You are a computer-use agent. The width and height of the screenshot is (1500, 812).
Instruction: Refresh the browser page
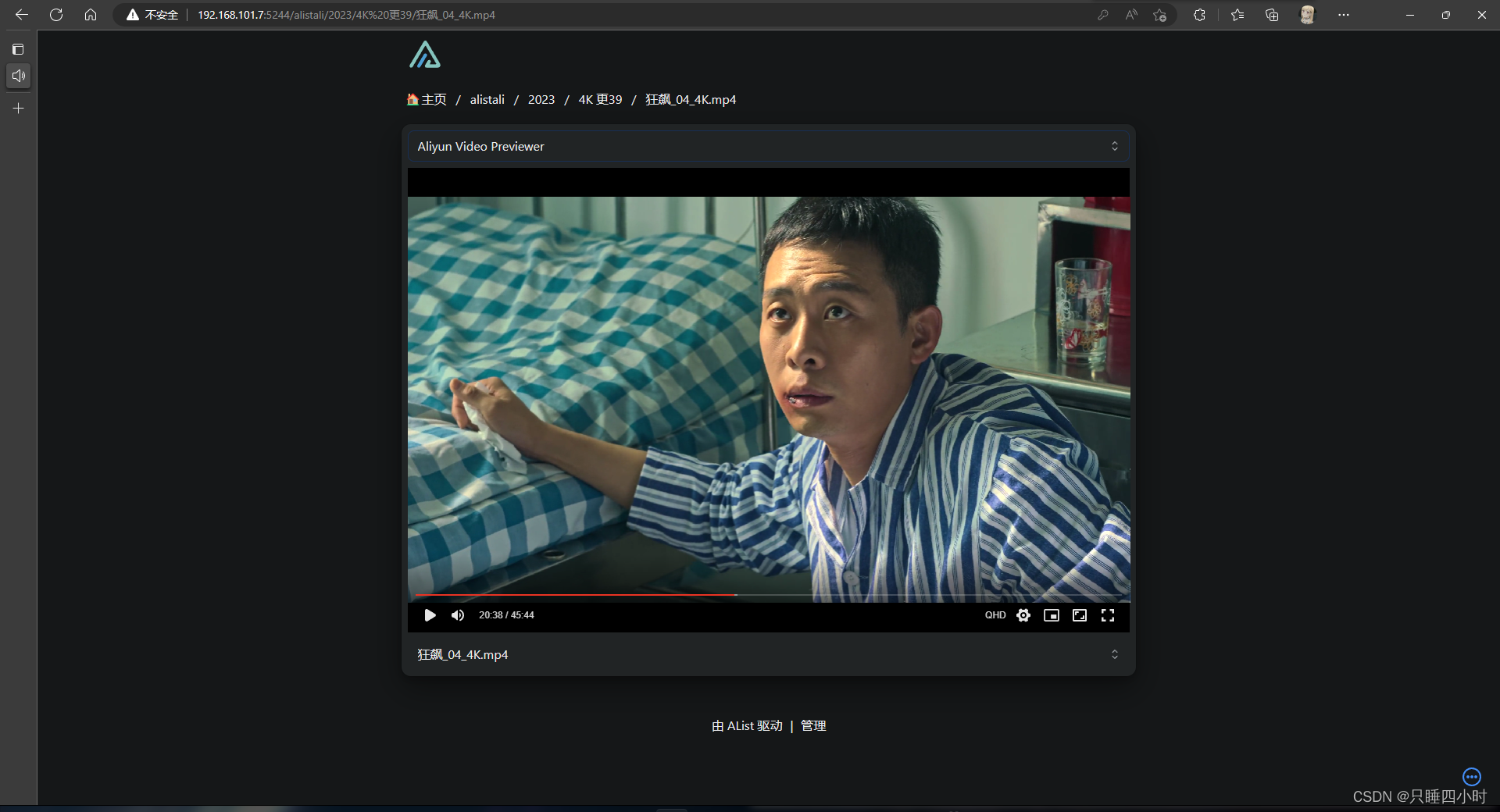point(56,15)
